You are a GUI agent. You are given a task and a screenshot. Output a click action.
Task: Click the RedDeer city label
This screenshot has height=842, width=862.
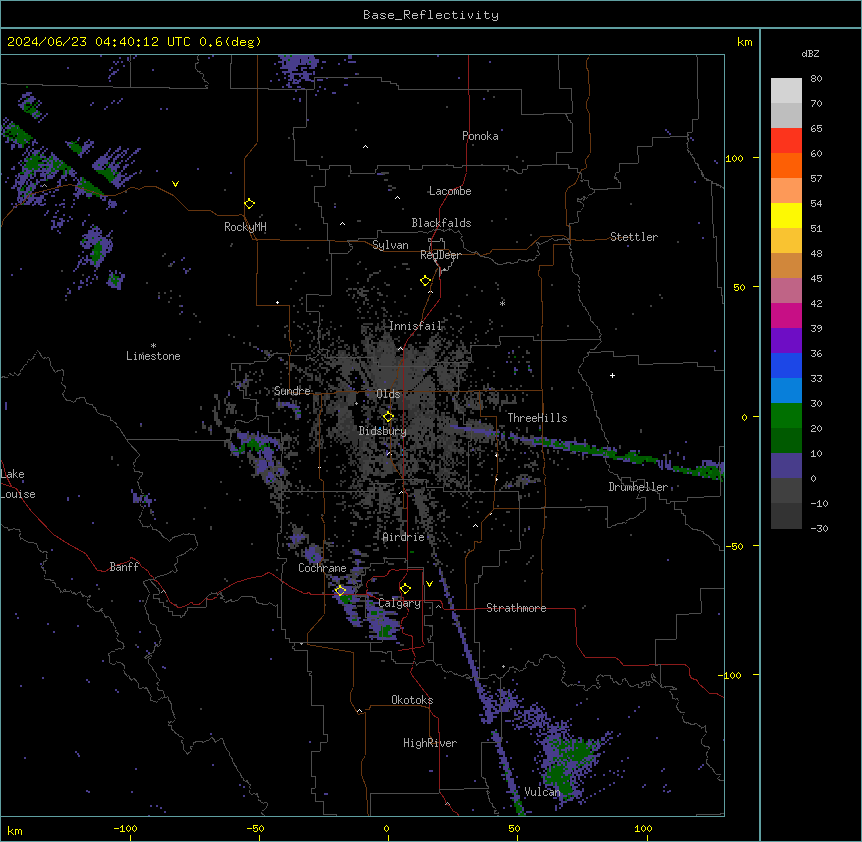(x=440, y=255)
